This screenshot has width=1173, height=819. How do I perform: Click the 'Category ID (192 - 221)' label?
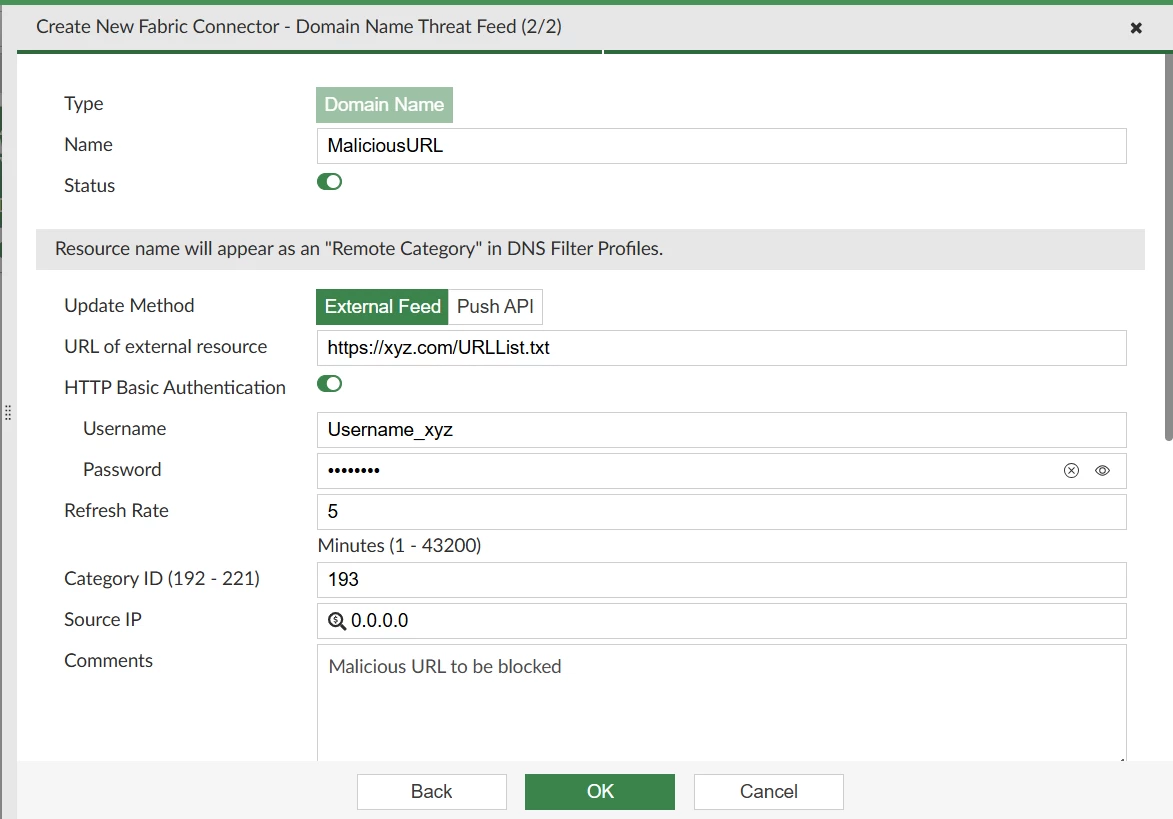(162, 579)
